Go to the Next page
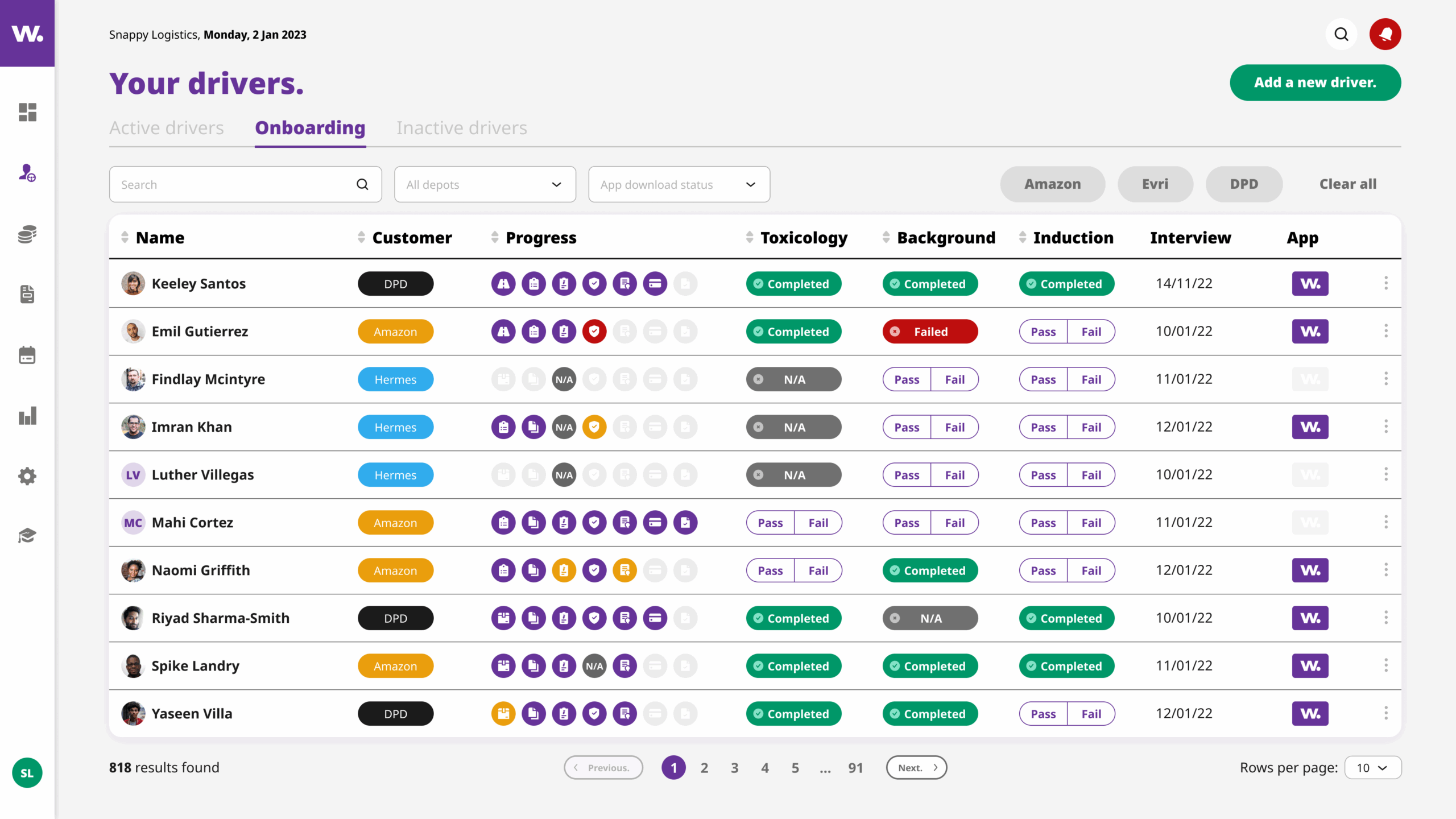This screenshot has height=819, width=1456. (x=916, y=768)
